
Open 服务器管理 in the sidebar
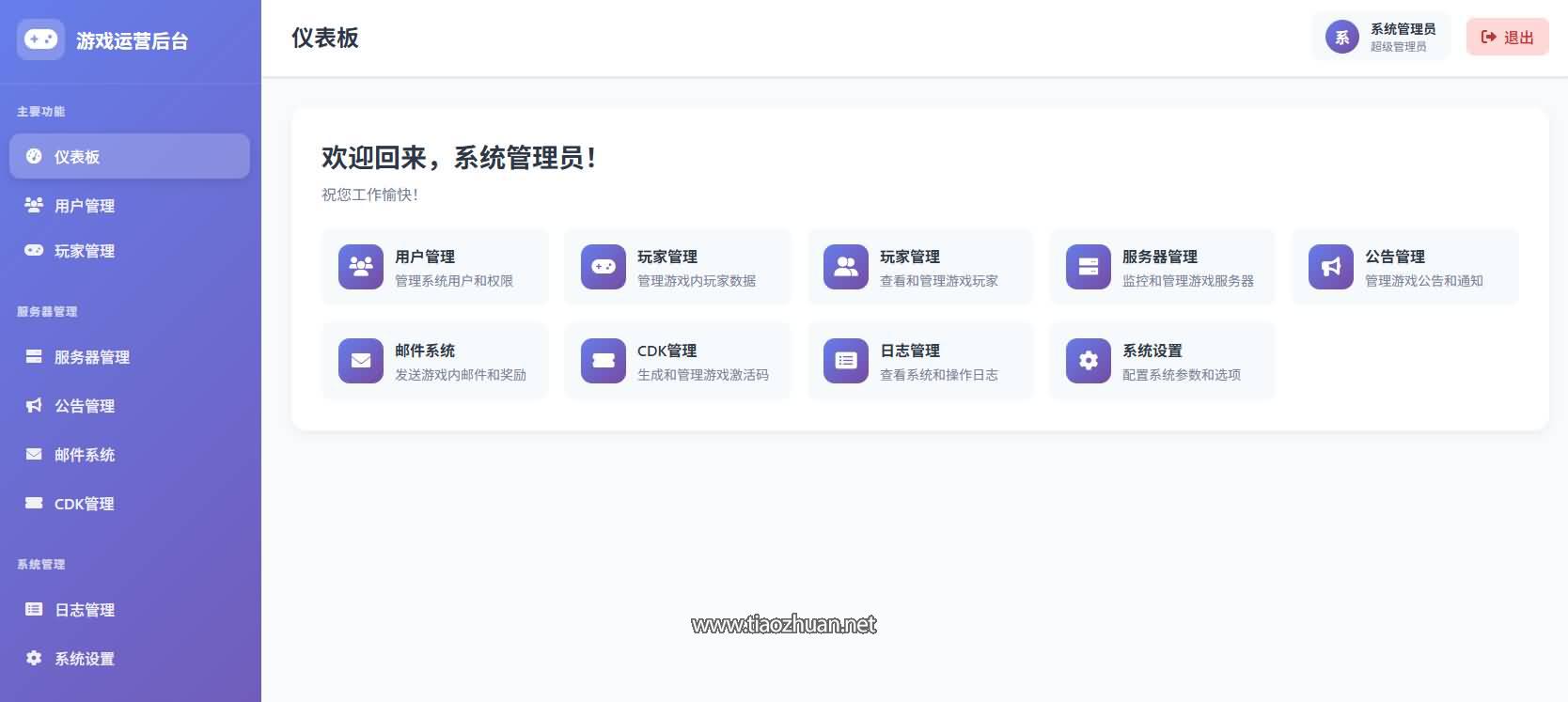click(x=92, y=357)
